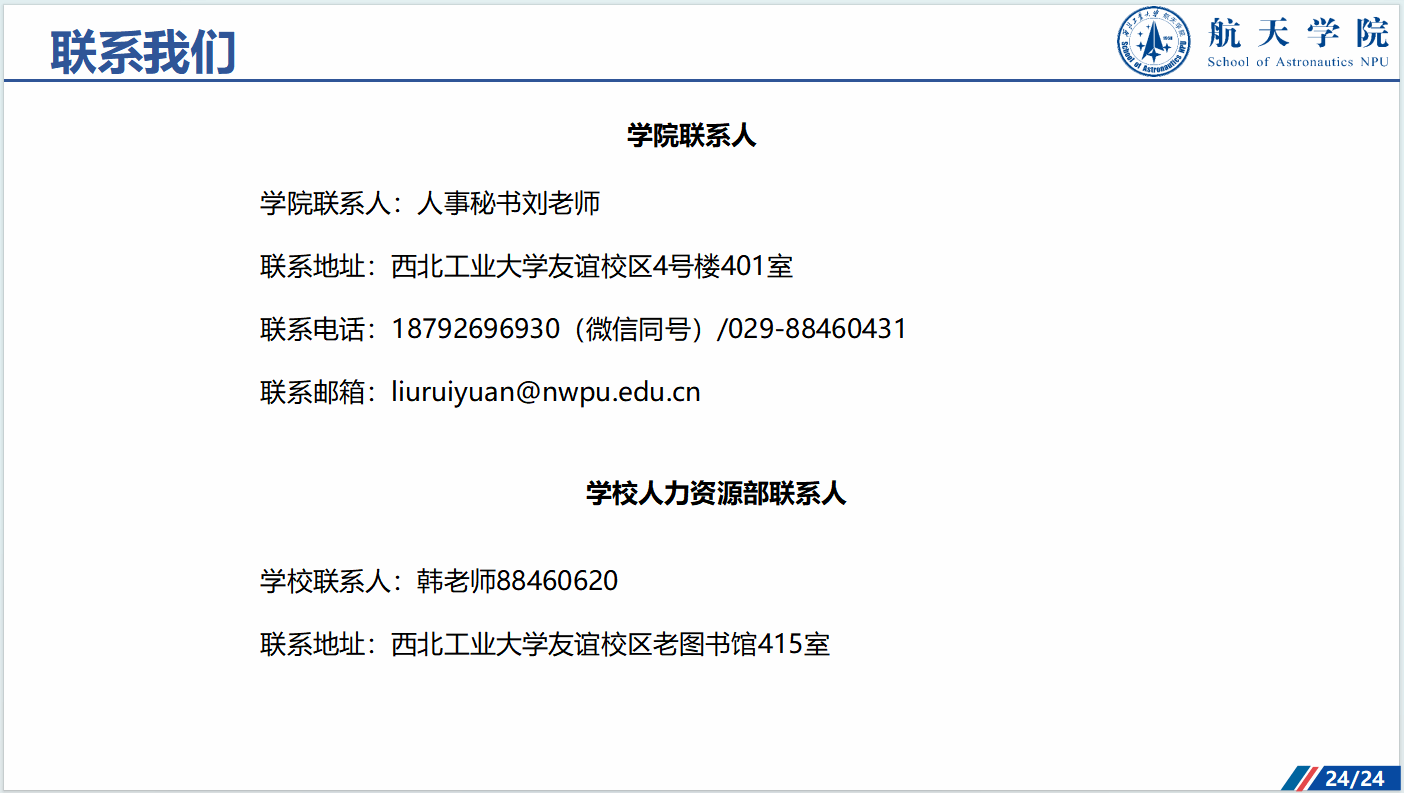This screenshot has width=1404, height=793.
Task: Click the 航天学院 calligraphy title text
Action: click(x=1298, y=33)
